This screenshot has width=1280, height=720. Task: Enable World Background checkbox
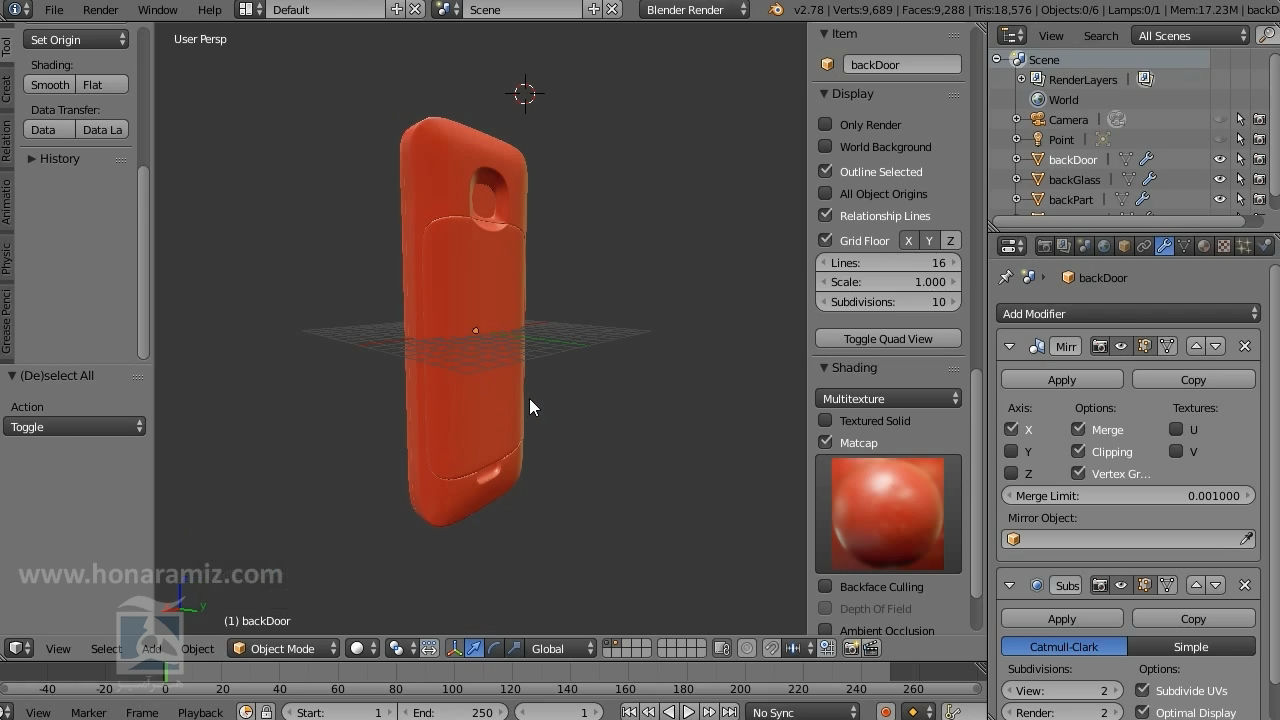pos(825,146)
